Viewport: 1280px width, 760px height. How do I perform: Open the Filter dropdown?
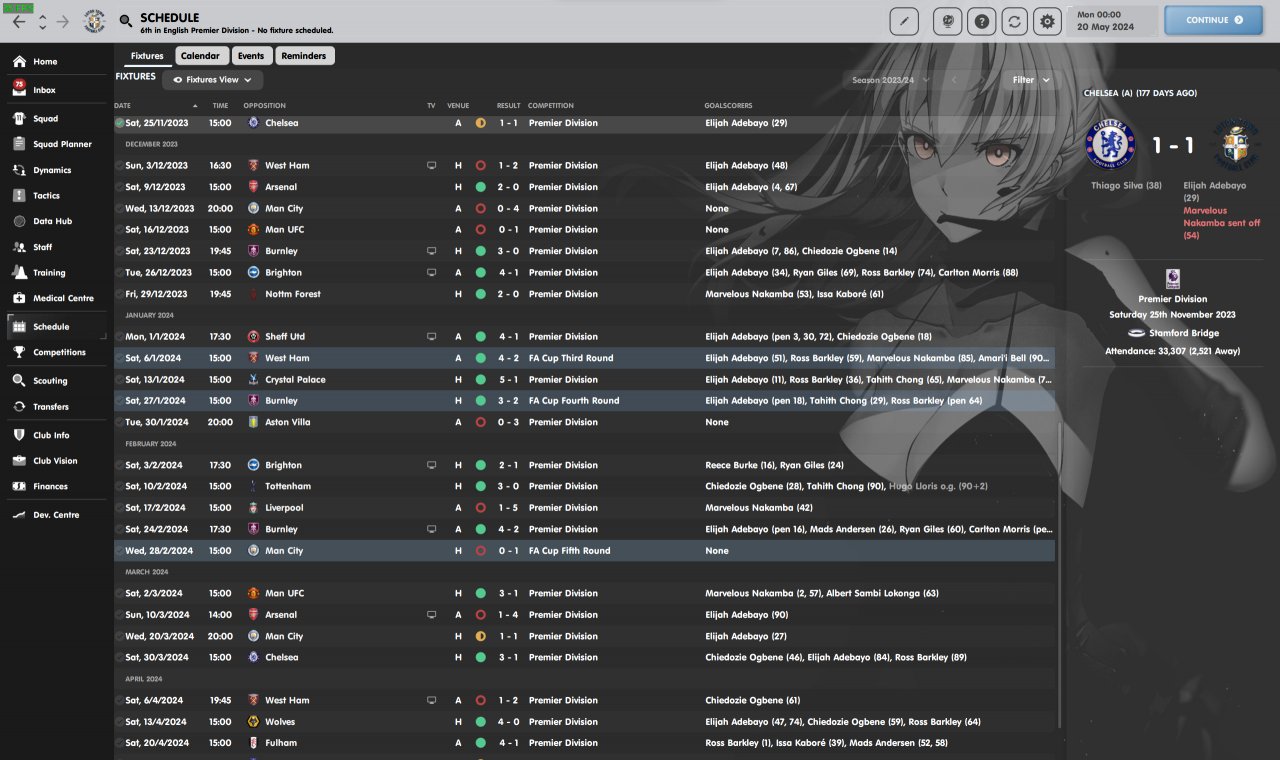coord(1031,80)
